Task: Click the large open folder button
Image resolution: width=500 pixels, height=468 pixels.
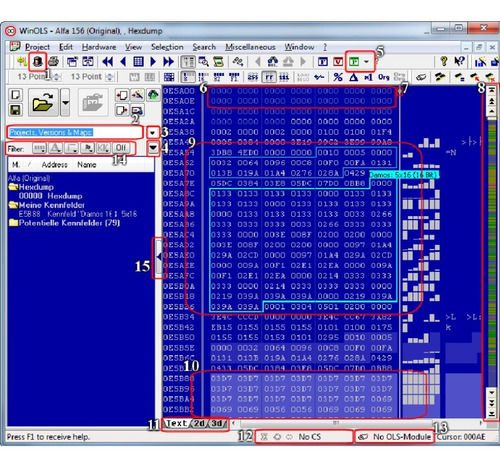Action: 43,103
